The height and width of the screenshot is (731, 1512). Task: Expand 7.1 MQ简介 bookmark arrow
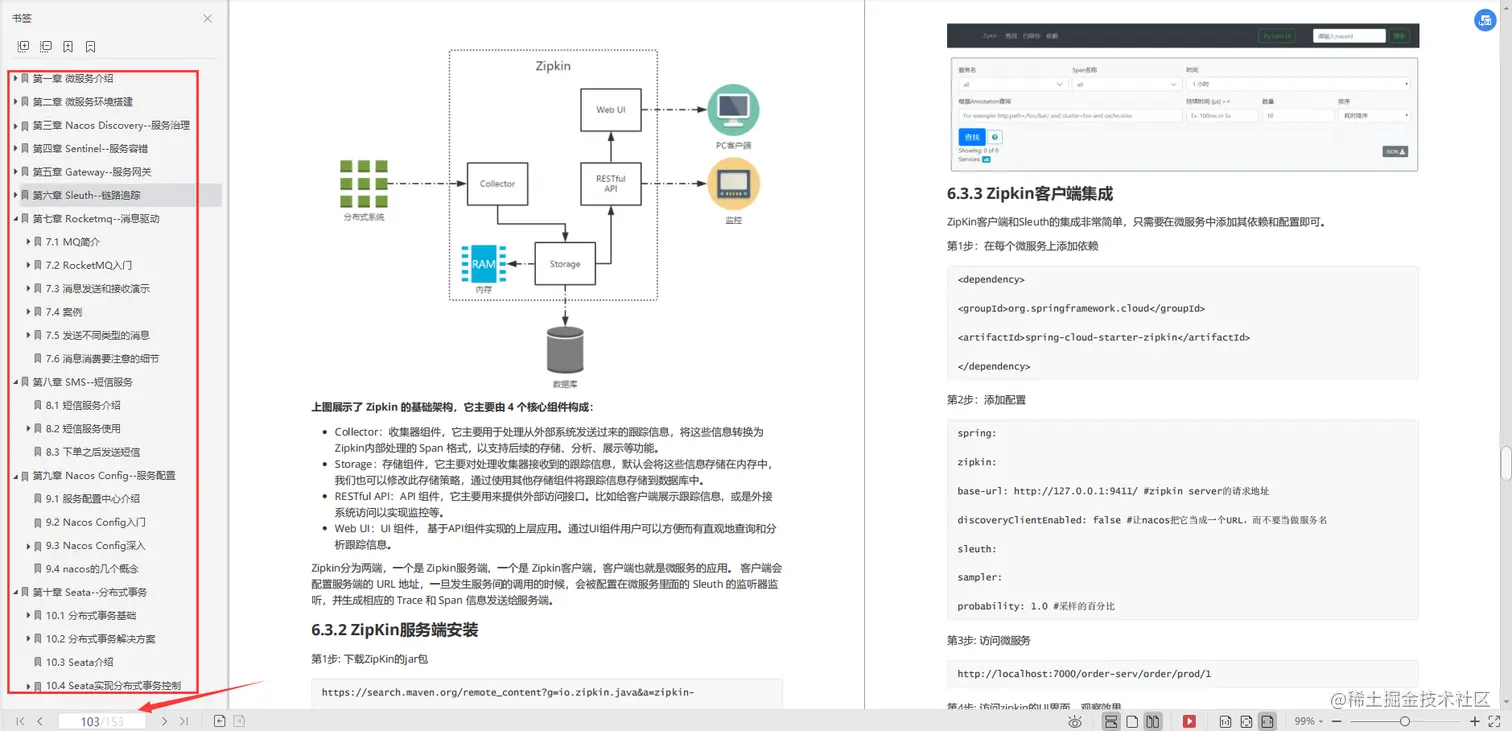[x=28, y=242]
